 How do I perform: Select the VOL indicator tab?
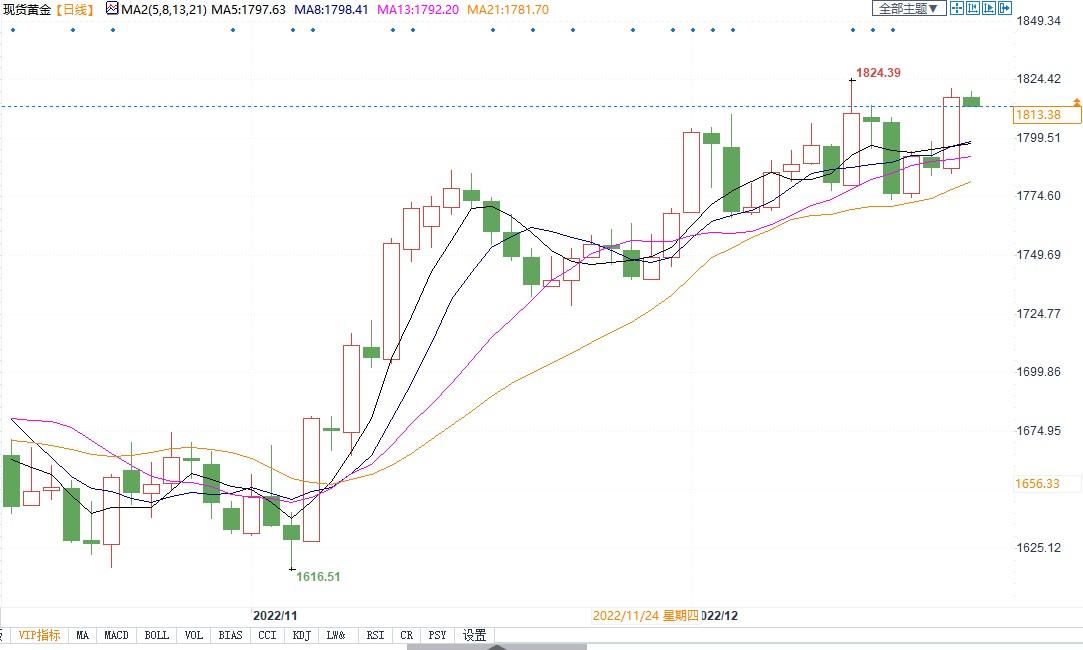[x=194, y=635]
